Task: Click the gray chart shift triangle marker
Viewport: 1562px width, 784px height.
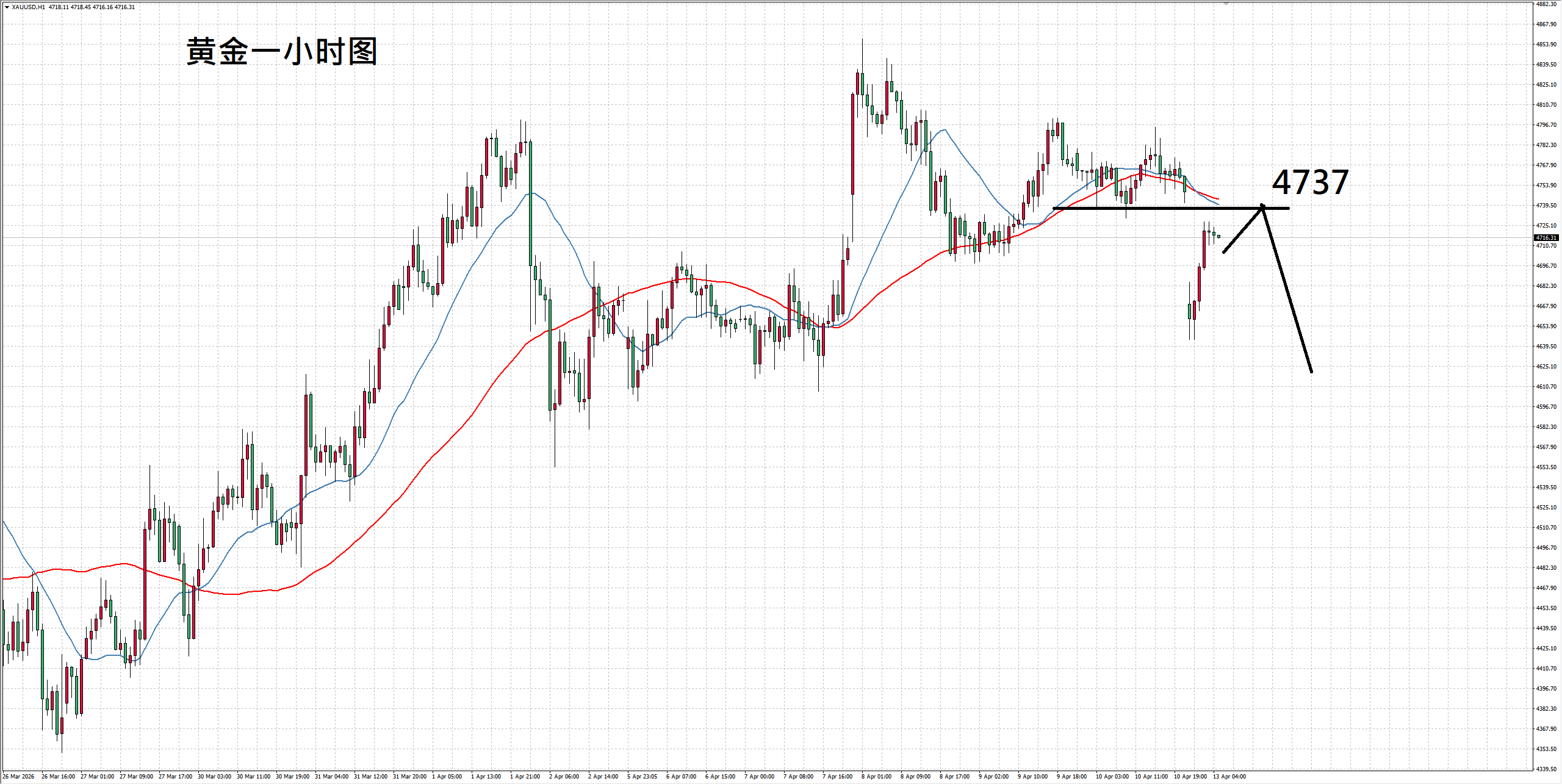Action: 1226,4
